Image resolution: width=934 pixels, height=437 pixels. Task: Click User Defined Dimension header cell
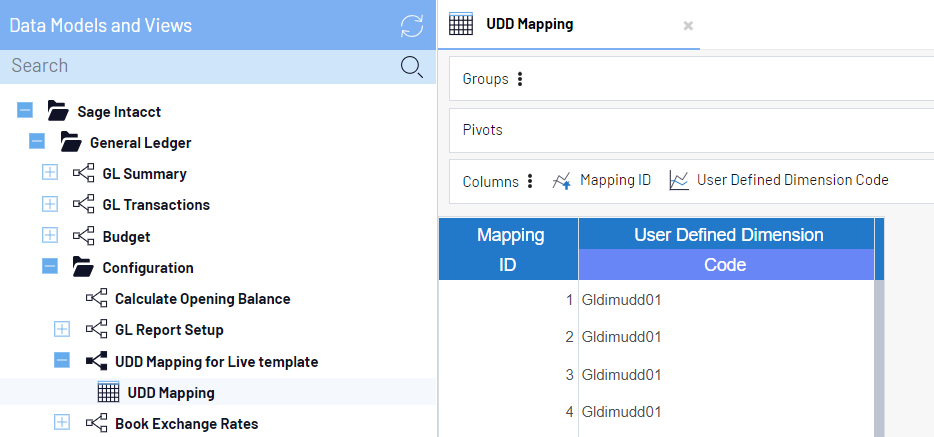pyautogui.click(x=726, y=234)
